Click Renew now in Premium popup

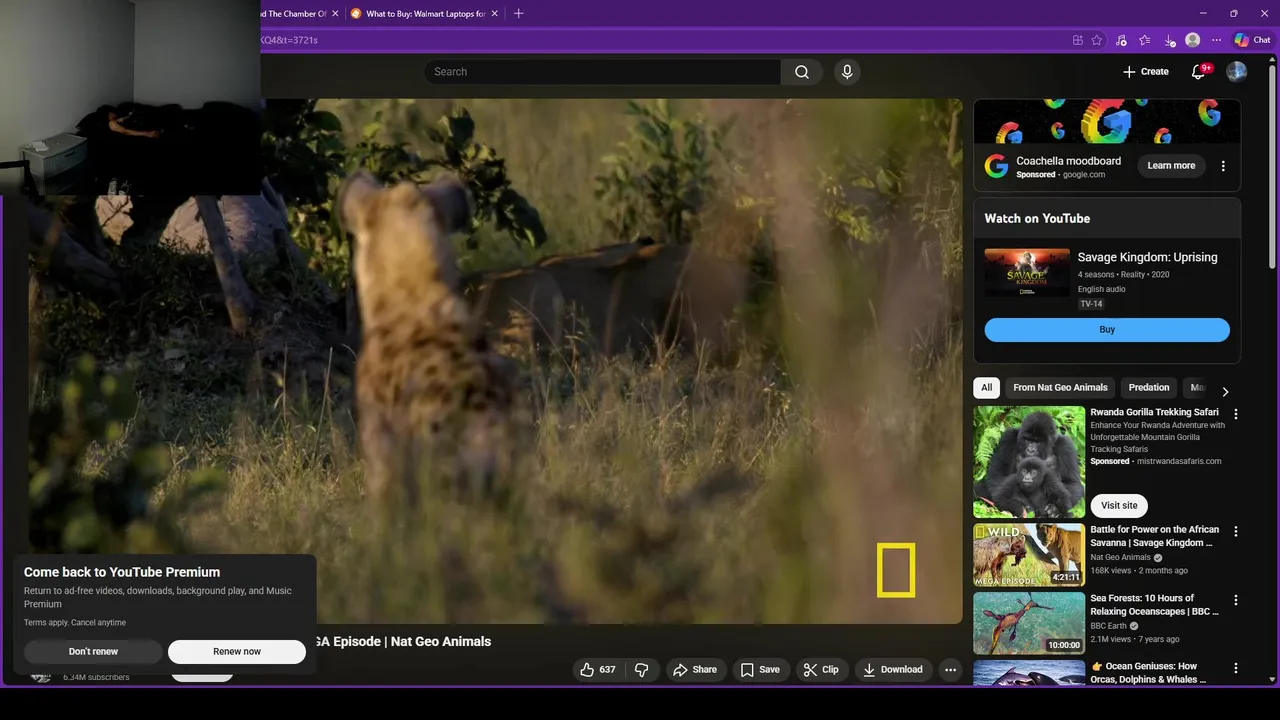(x=237, y=652)
